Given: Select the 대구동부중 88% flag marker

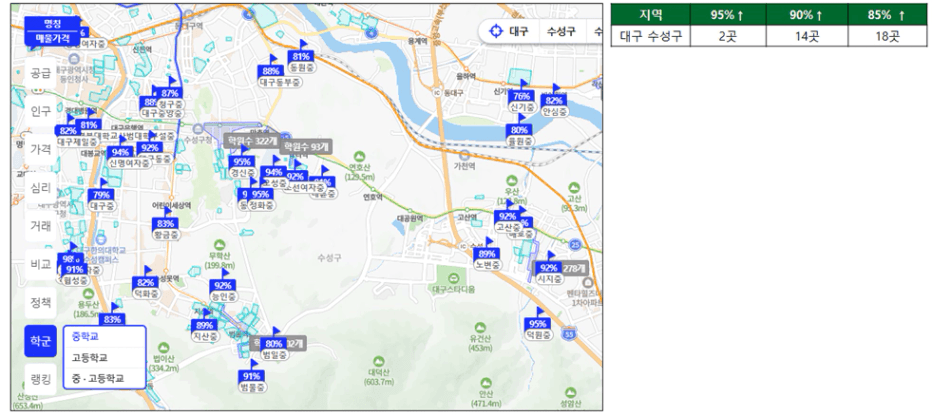Looking at the screenshot, I should (271, 71).
